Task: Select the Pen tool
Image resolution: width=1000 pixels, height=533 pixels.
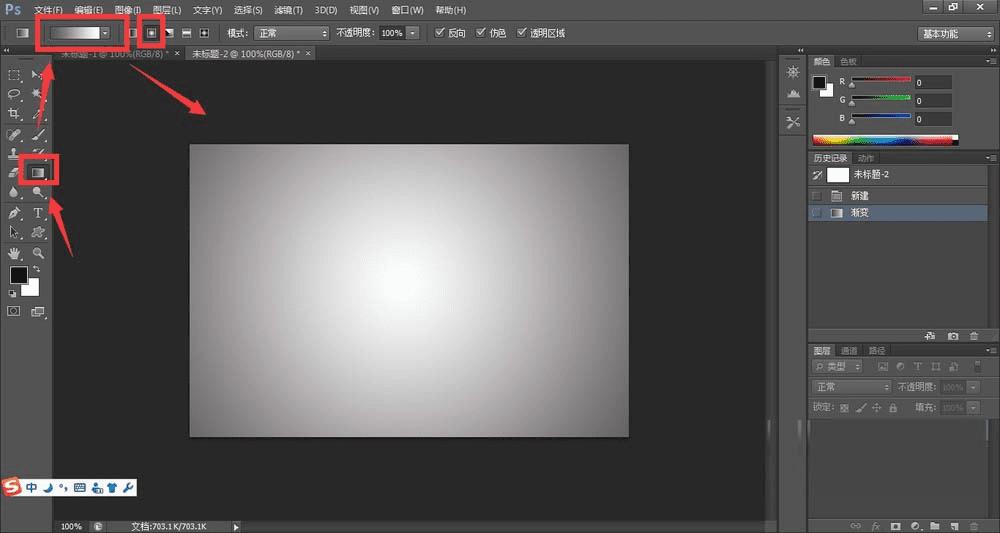Action: (15, 213)
